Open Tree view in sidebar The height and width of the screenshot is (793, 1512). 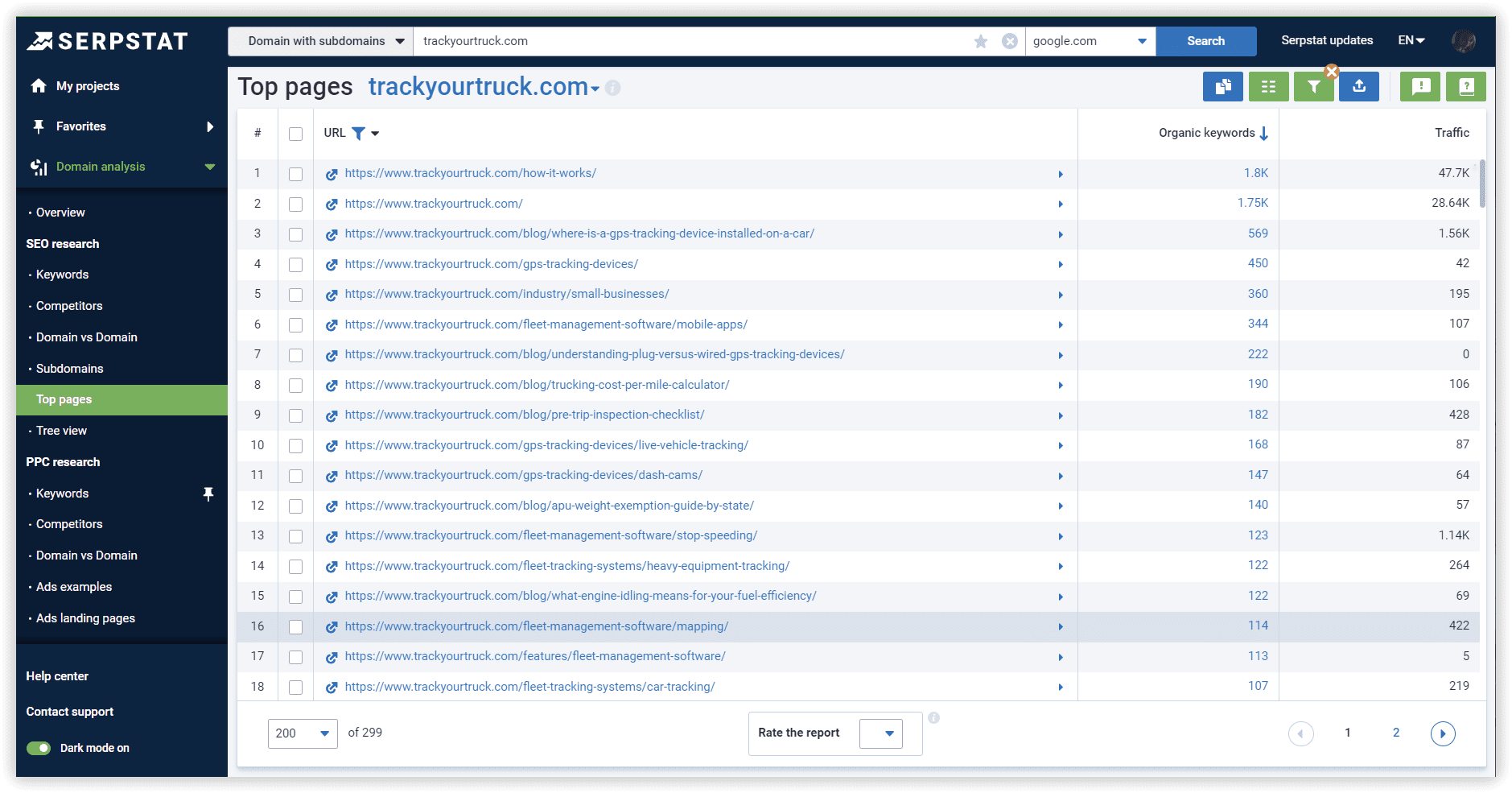coord(61,431)
